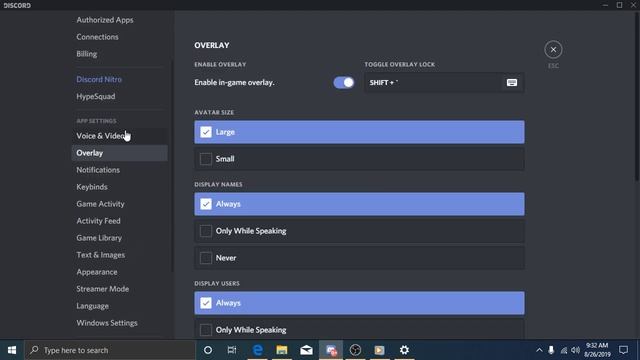This screenshot has height=360, width=640.
Task: Choose Always under Display Names
Action: 359,204
